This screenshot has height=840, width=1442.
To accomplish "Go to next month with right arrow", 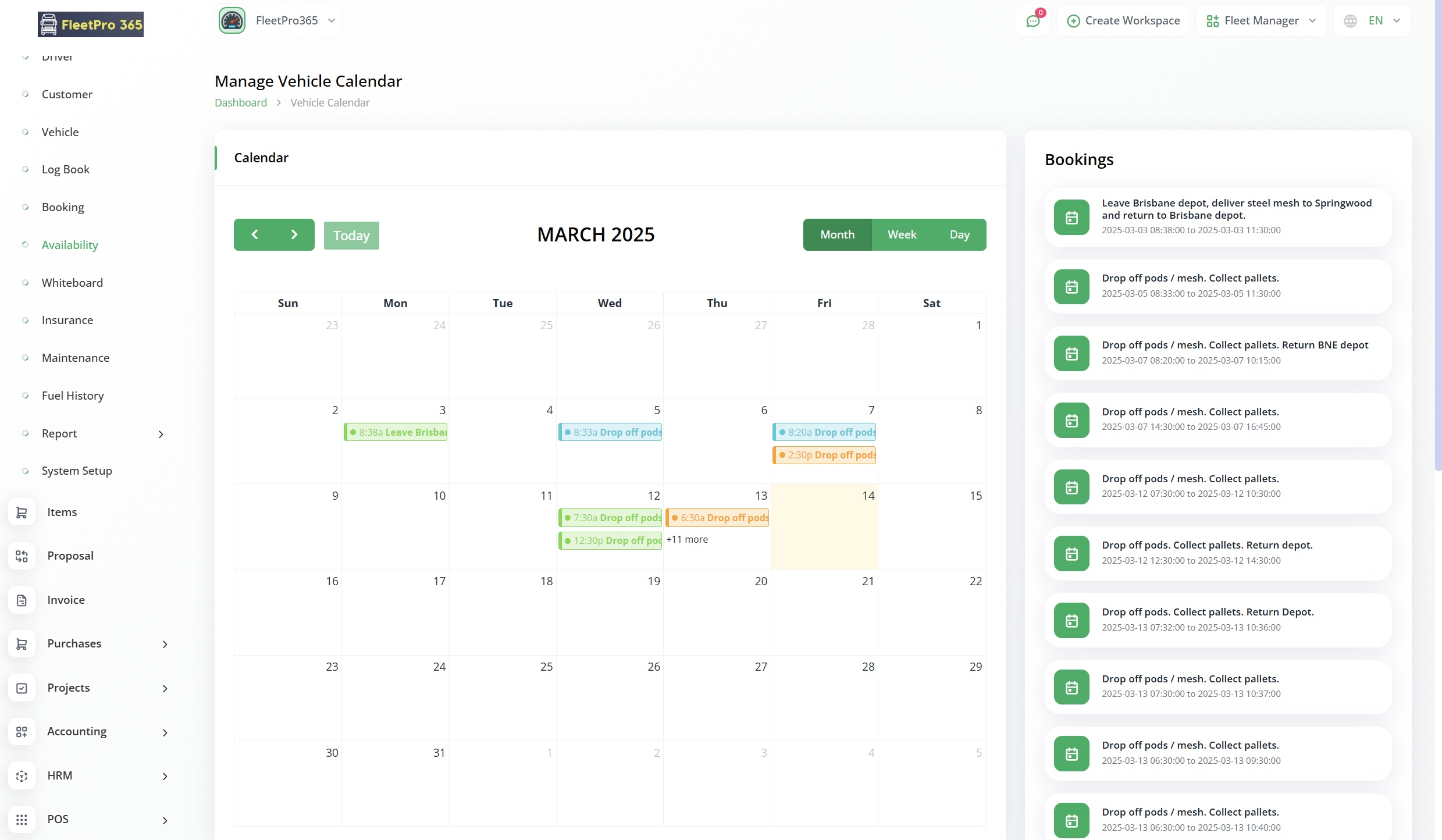I will 294,234.
